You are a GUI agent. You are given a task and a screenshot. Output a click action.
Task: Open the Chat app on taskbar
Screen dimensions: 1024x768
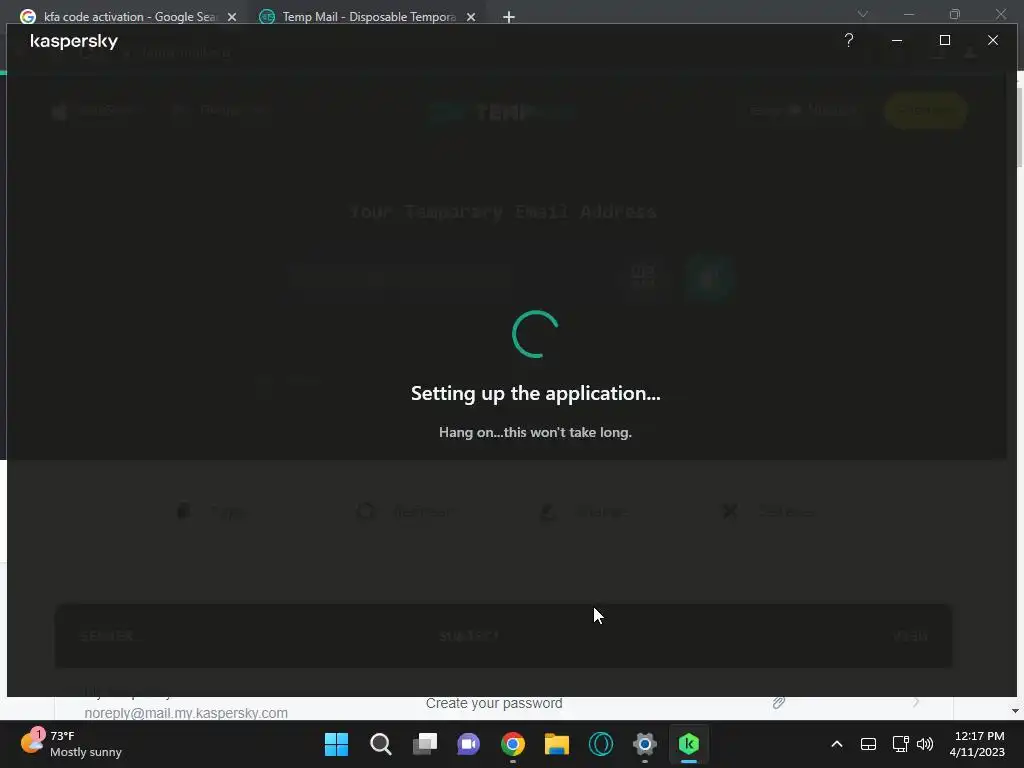tap(468, 744)
